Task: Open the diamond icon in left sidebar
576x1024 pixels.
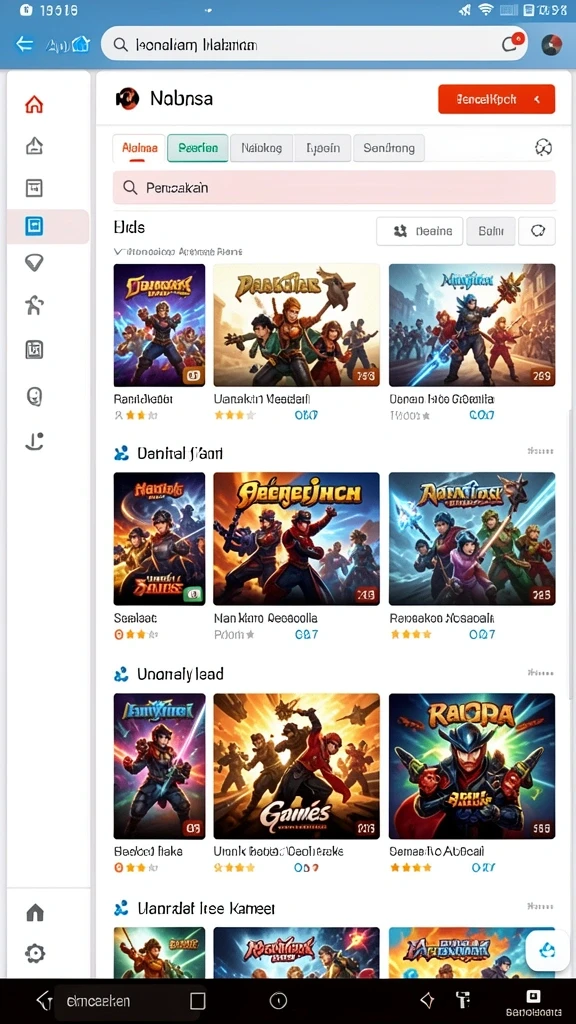Action: pos(34,263)
